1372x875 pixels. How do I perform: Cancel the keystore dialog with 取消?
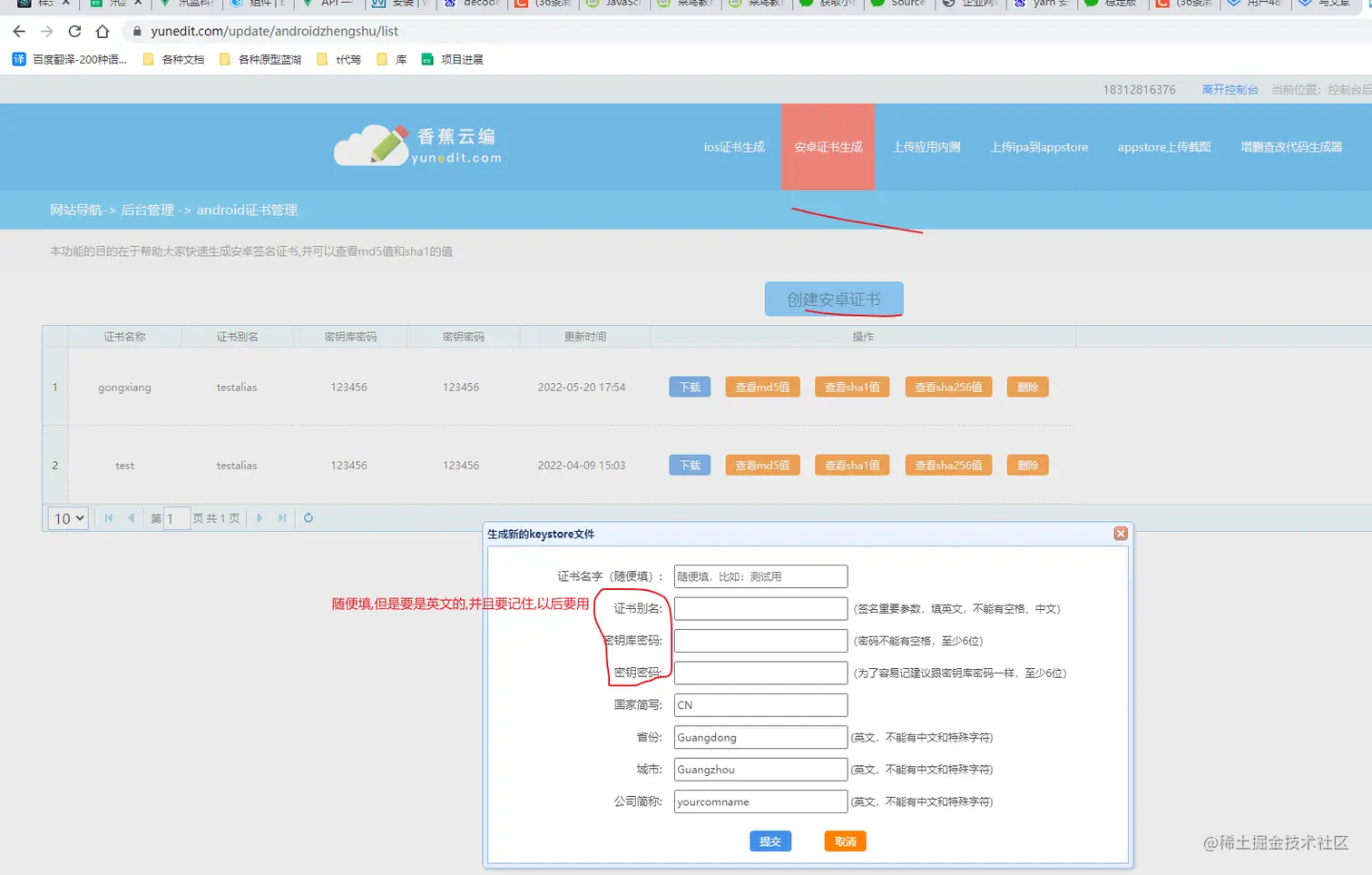coord(846,841)
